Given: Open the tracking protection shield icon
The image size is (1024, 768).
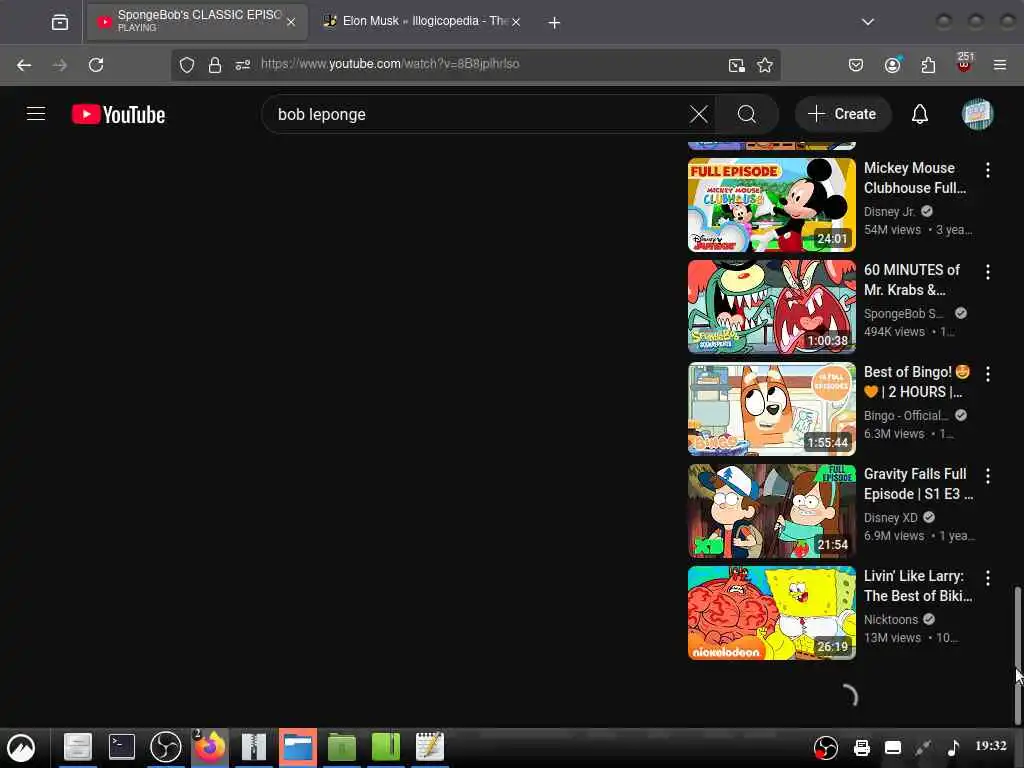Looking at the screenshot, I should pos(187,65).
